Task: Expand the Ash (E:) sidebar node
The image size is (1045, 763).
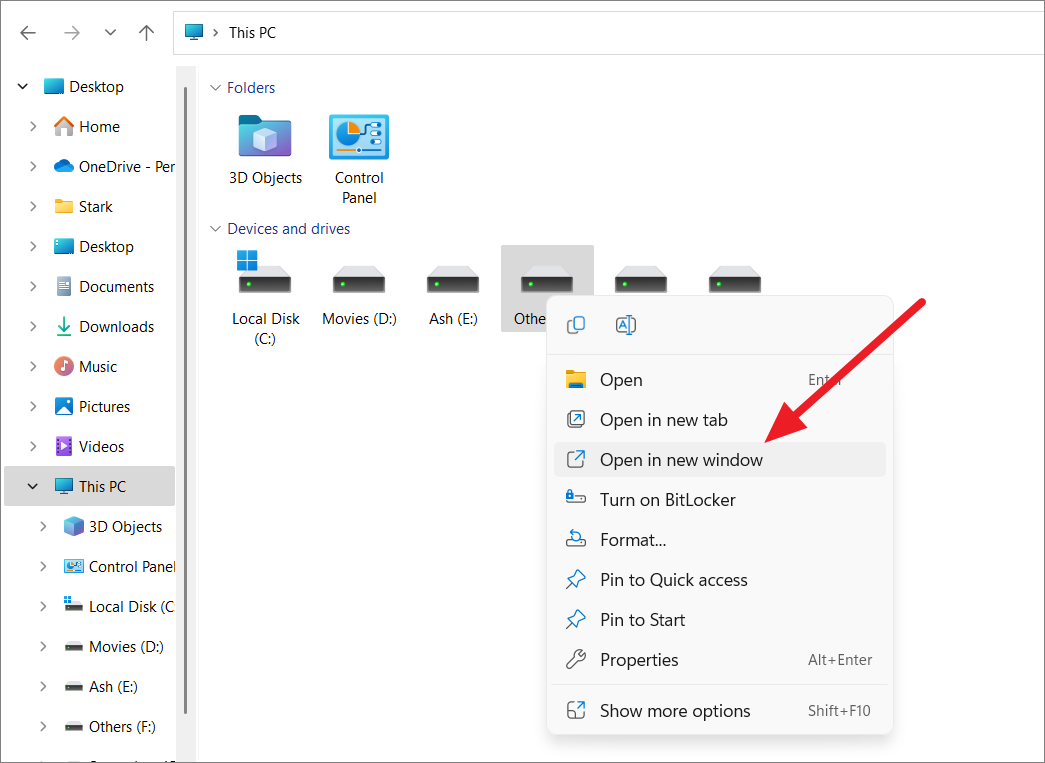Action: (x=43, y=686)
